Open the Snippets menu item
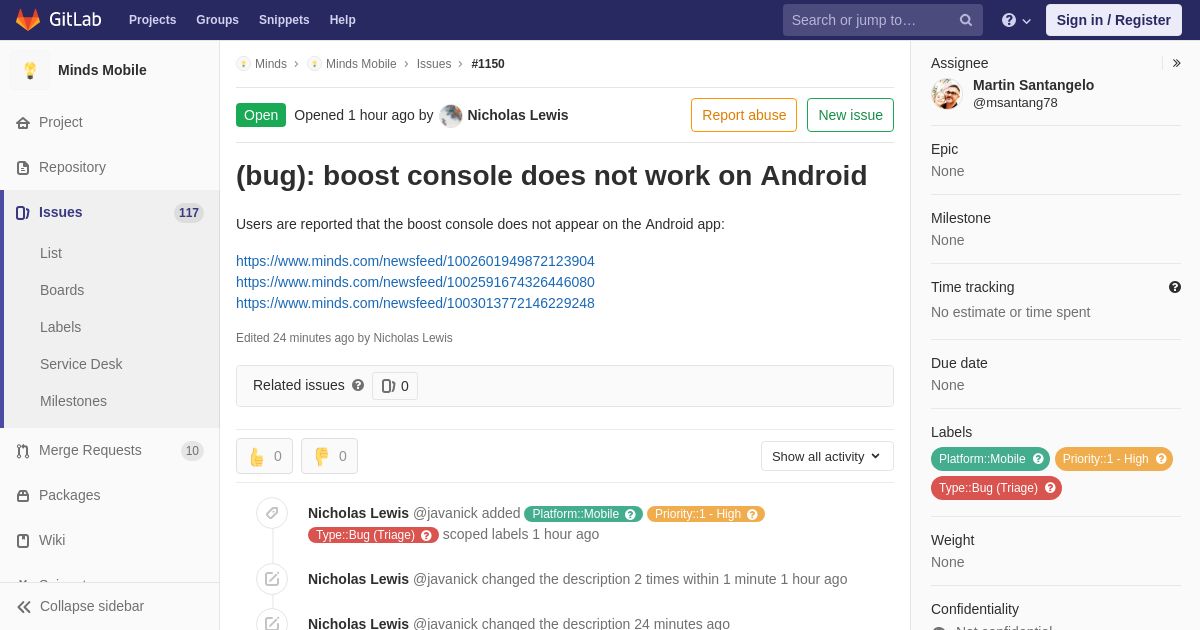The width and height of the screenshot is (1200, 630). tap(284, 20)
